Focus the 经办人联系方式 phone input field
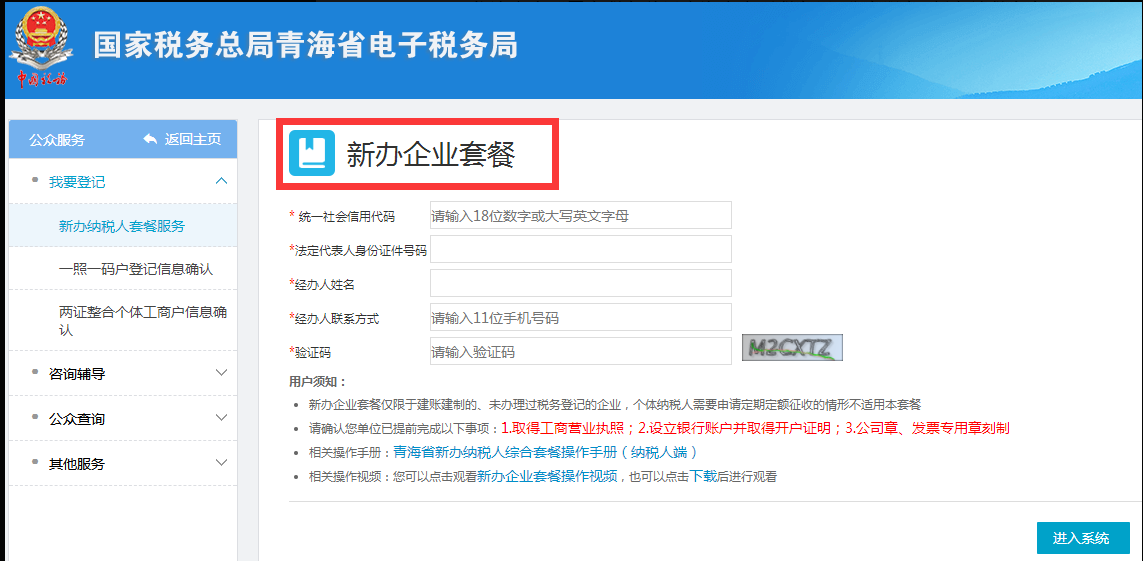This screenshot has height=561, width=1143. coord(580,317)
